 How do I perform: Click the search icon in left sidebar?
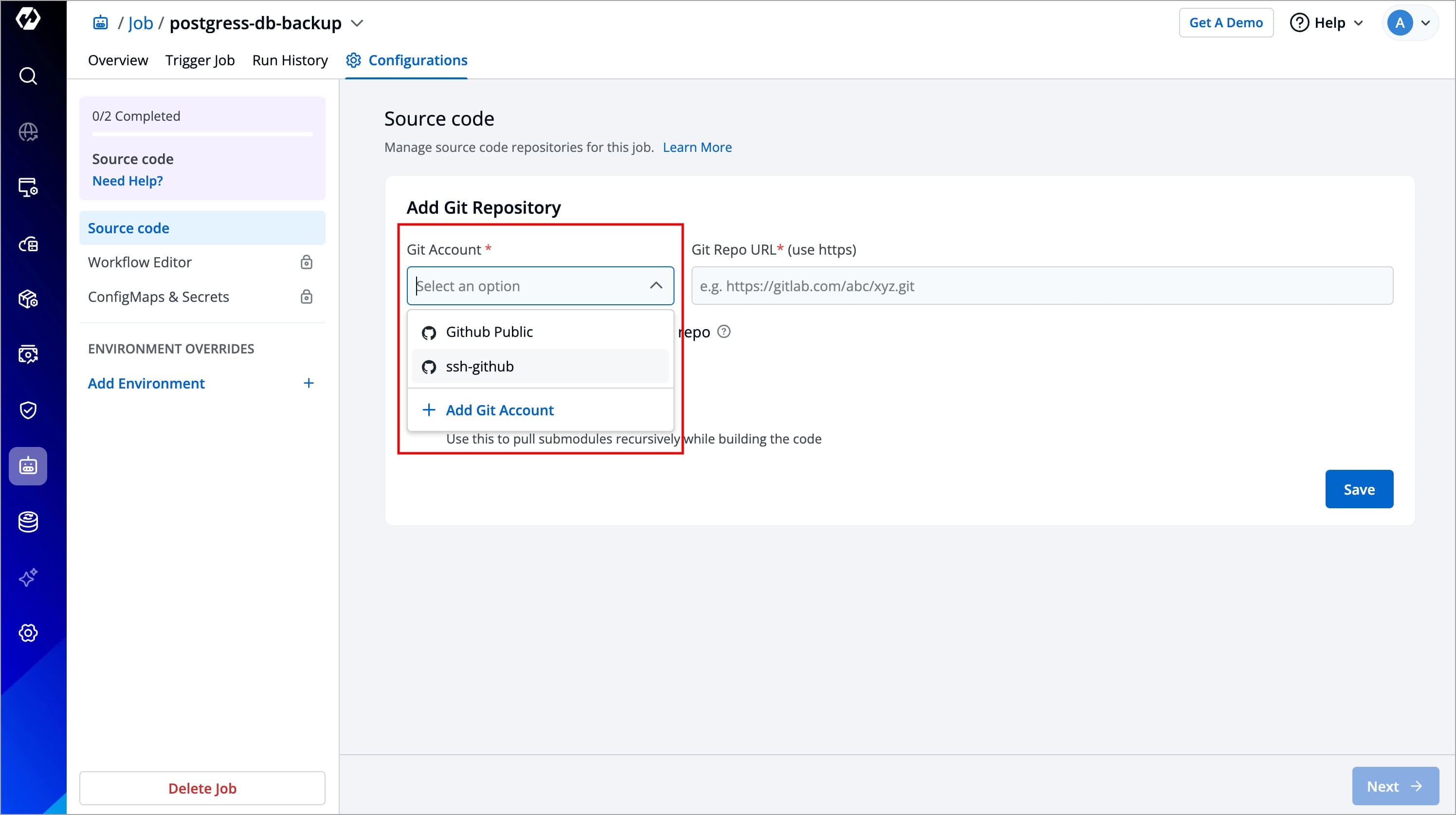coord(28,76)
